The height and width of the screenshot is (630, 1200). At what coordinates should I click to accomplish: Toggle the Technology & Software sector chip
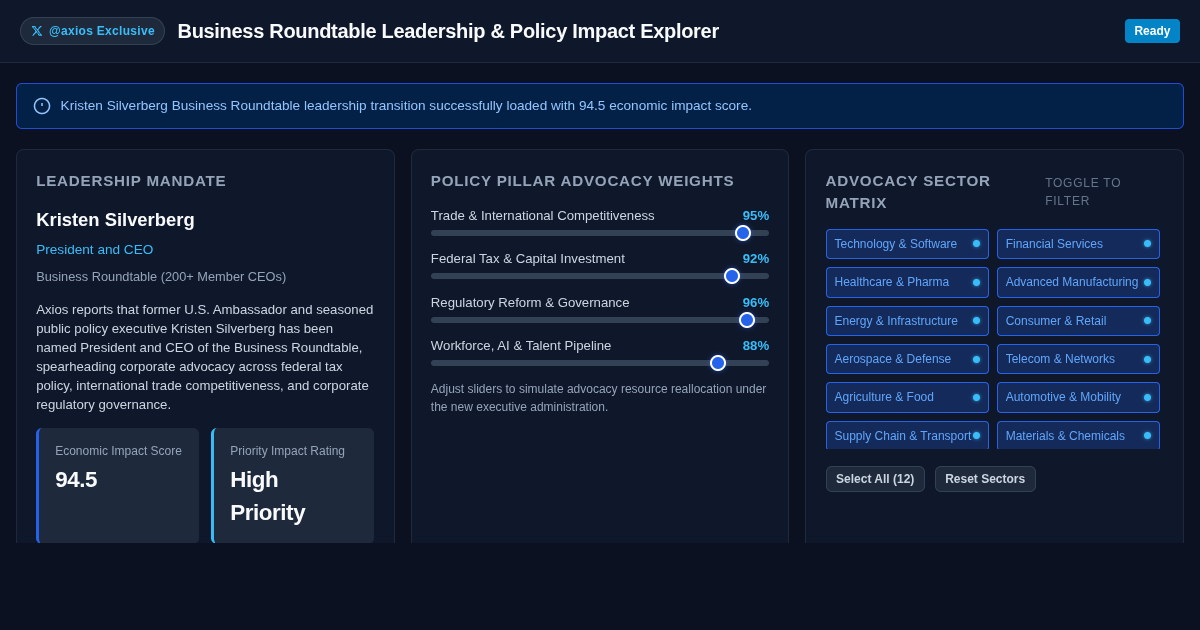point(907,244)
